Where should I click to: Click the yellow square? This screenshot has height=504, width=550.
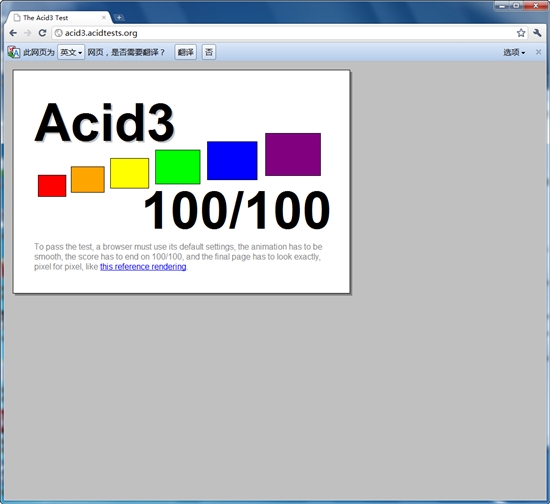129,173
